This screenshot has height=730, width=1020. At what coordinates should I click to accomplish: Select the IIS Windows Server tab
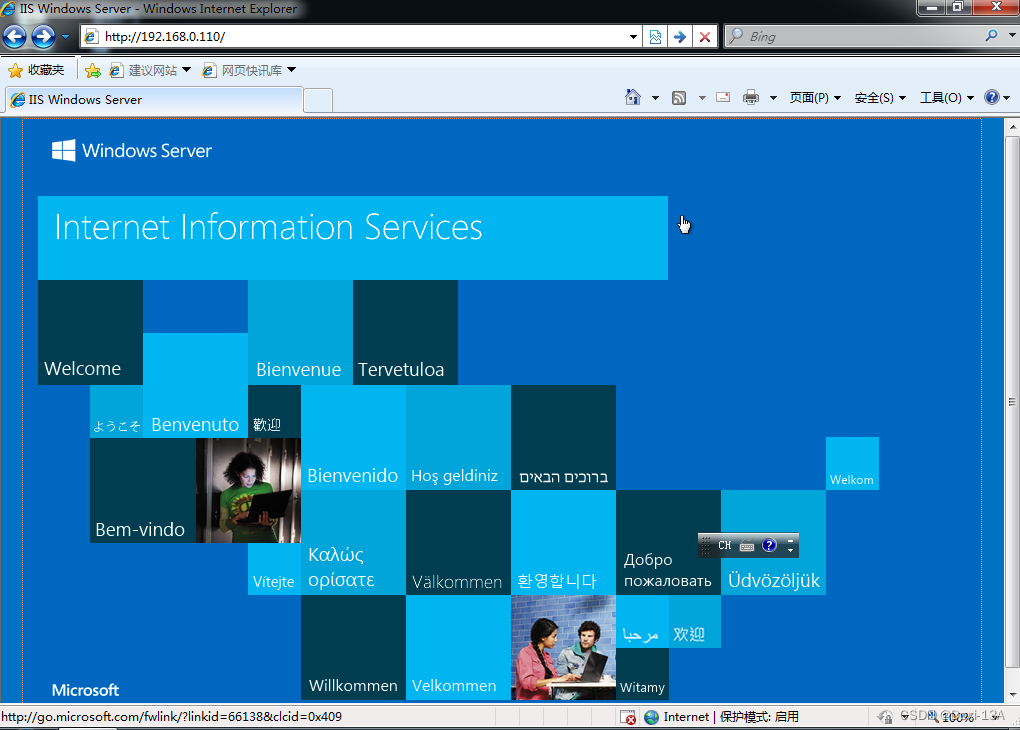(154, 100)
